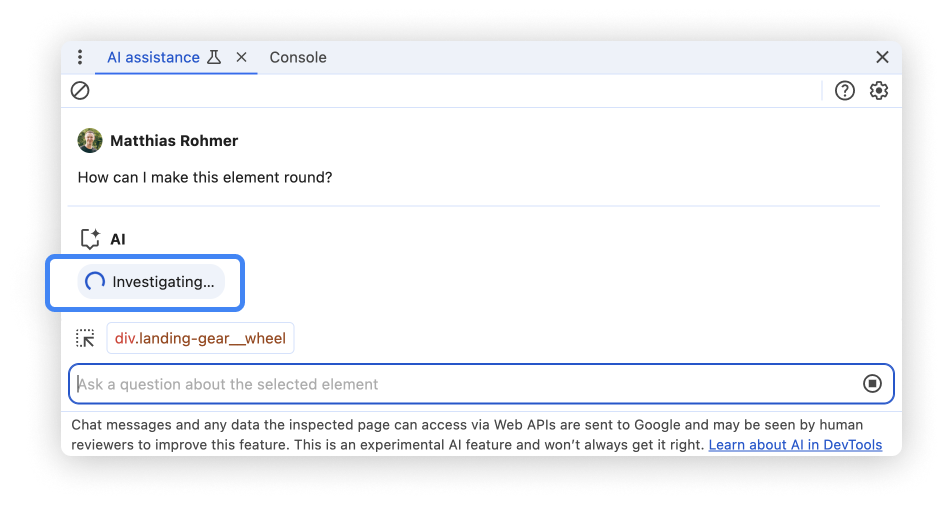Open AI assistance settings gear
Image resolution: width=947 pixels, height=505 pixels.
pyautogui.click(x=879, y=91)
